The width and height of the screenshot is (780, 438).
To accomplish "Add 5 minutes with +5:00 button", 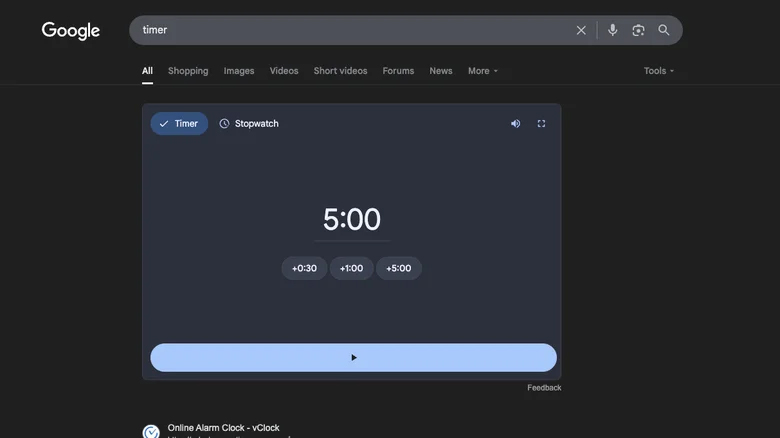I will (398, 268).
